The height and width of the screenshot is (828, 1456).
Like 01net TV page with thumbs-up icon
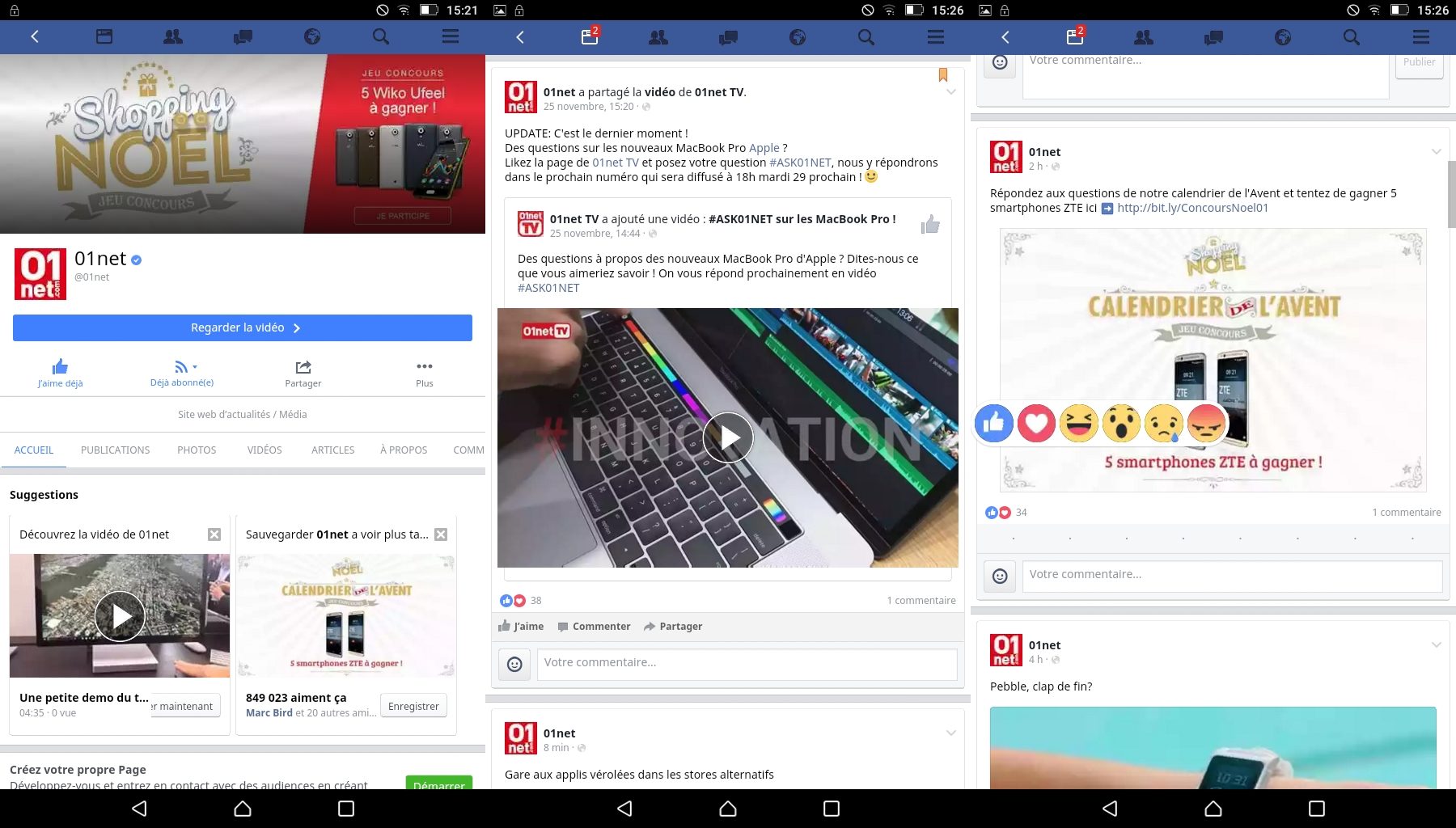pyautogui.click(x=930, y=225)
